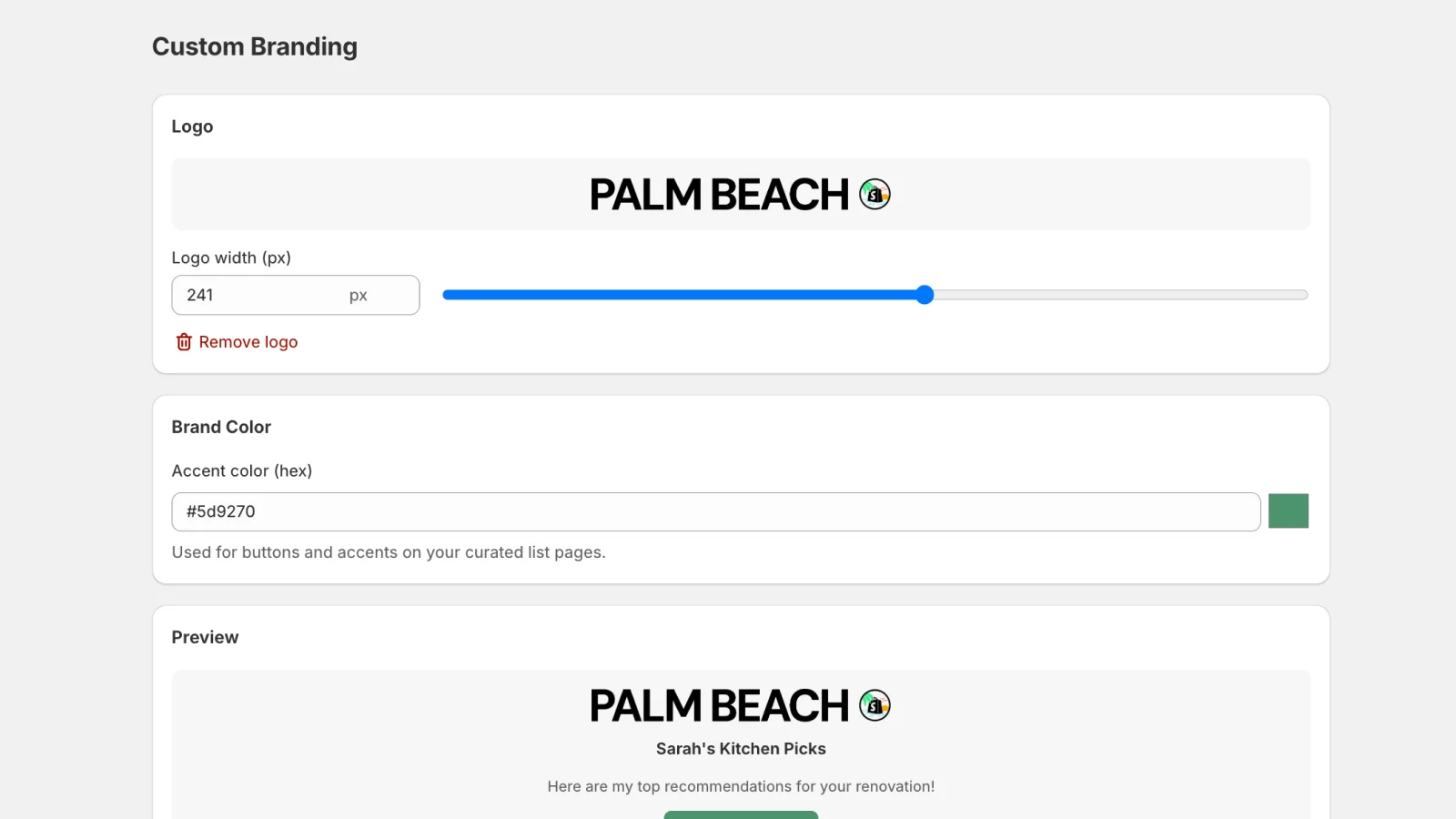Click the Sarah's Kitchen Picks title
Viewport: 1456px width, 819px height.
click(x=741, y=749)
